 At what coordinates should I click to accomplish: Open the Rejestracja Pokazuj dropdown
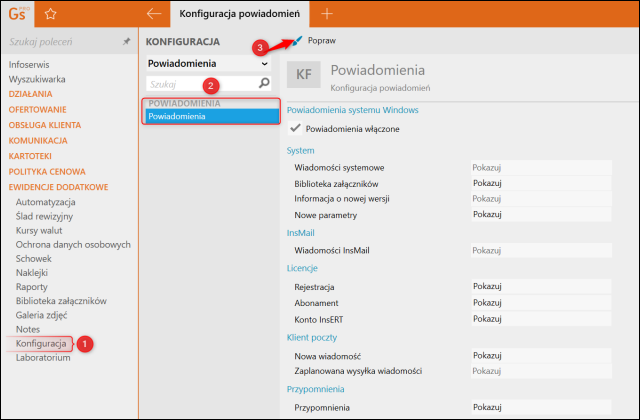(x=541, y=286)
